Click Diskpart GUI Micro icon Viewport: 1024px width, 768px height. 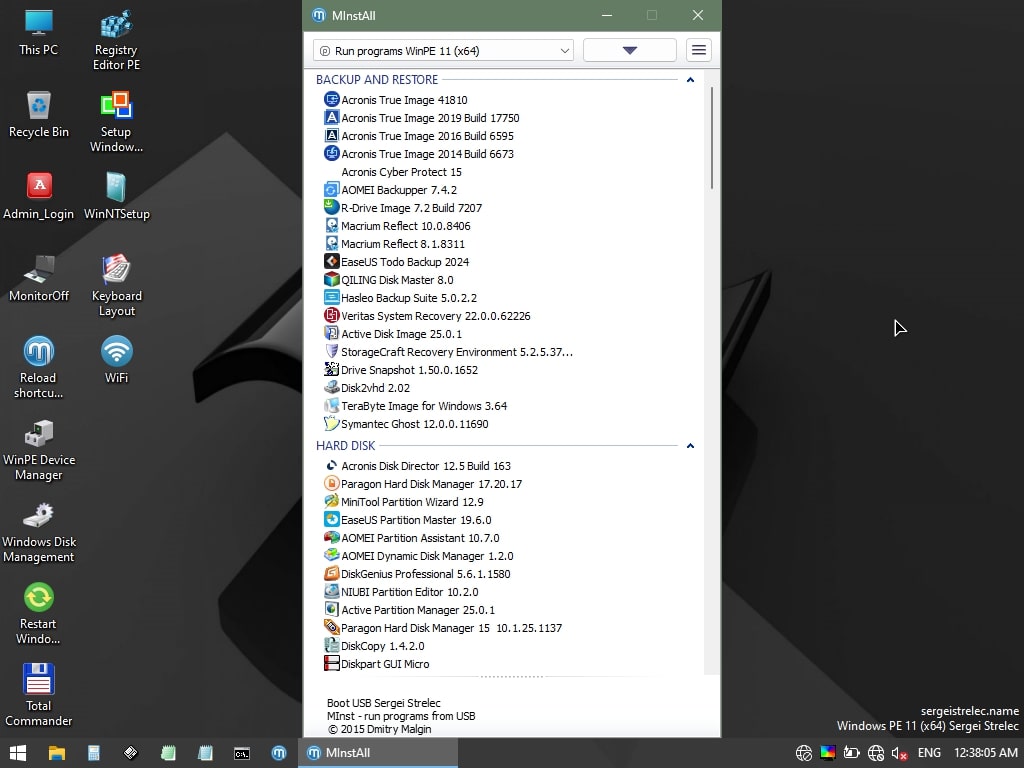332,664
